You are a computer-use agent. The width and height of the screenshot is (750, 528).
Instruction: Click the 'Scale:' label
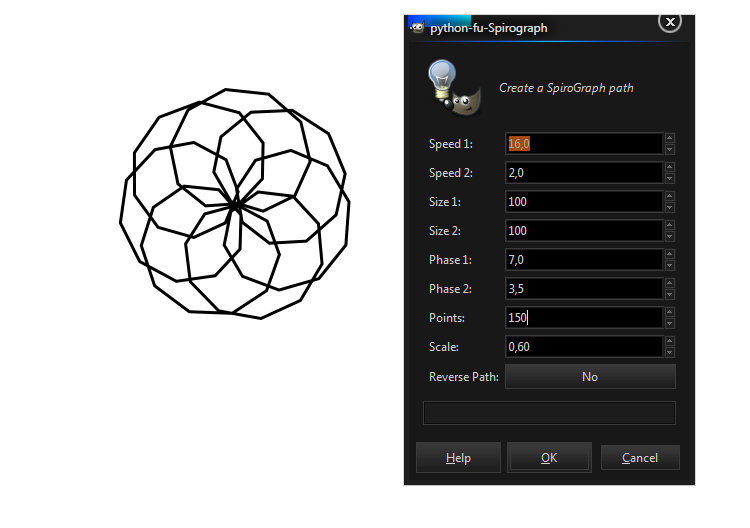(x=443, y=347)
